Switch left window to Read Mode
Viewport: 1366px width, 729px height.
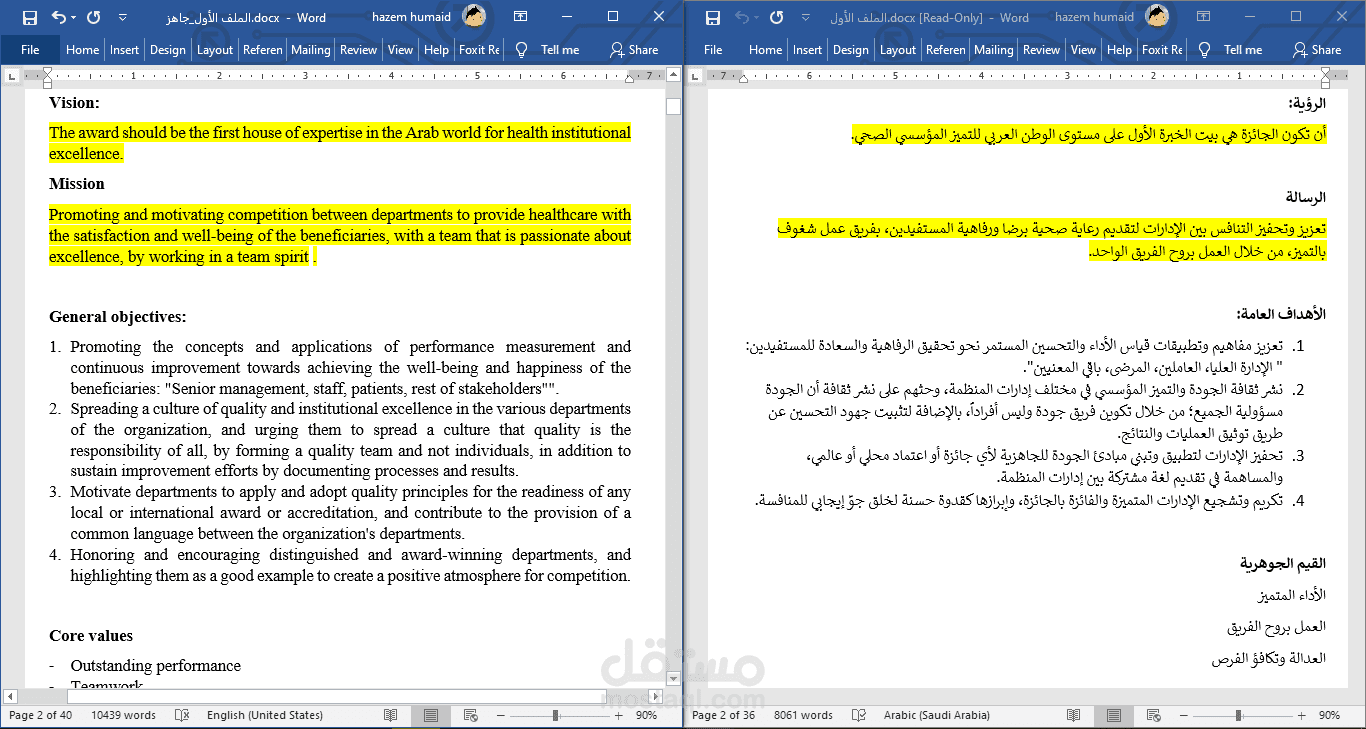pyautogui.click(x=391, y=715)
